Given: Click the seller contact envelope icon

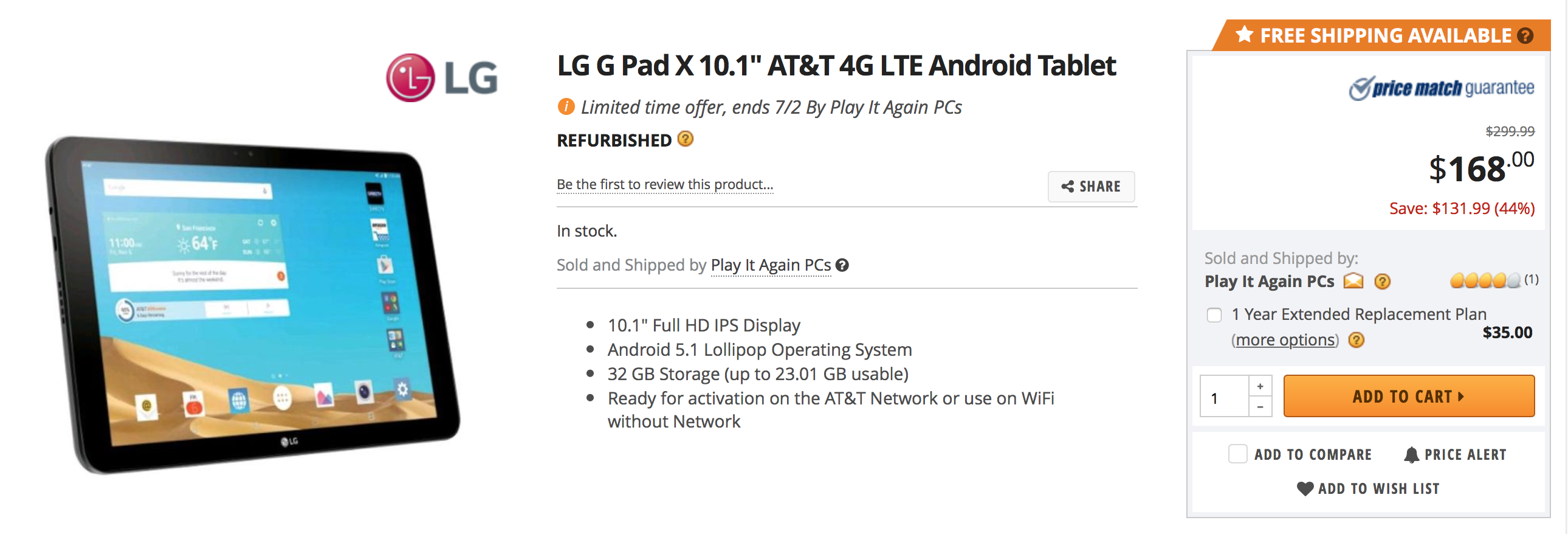Looking at the screenshot, I should (1353, 281).
